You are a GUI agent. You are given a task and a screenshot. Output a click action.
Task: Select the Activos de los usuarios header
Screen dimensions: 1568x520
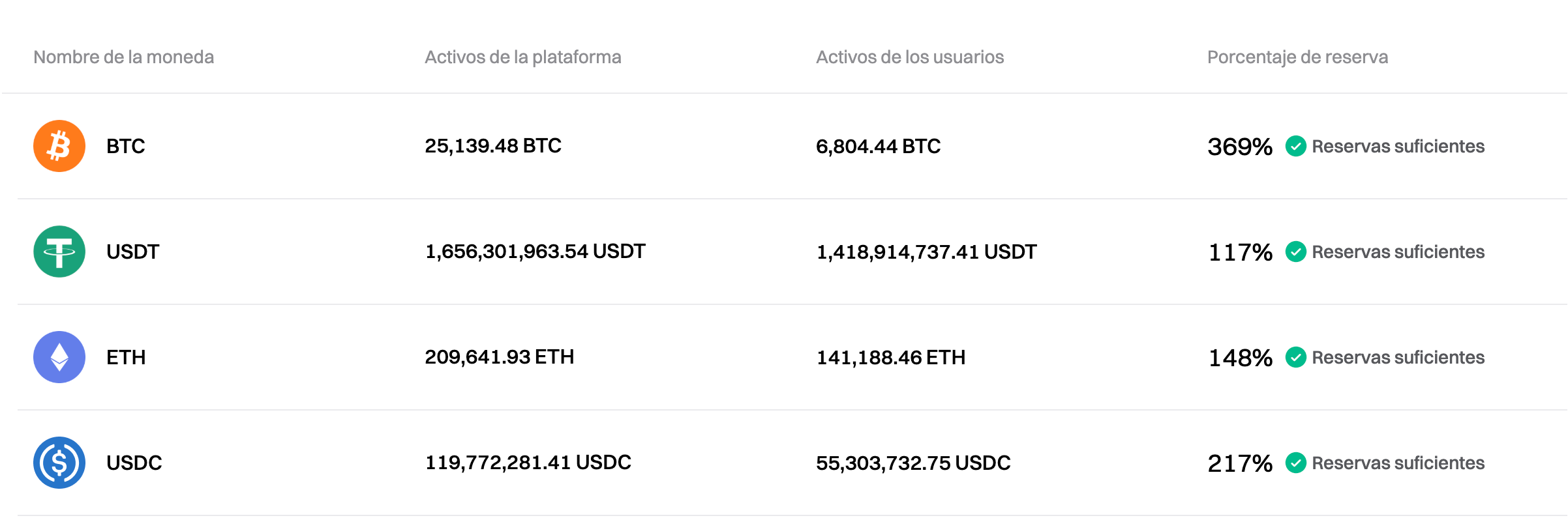(910, 57)
